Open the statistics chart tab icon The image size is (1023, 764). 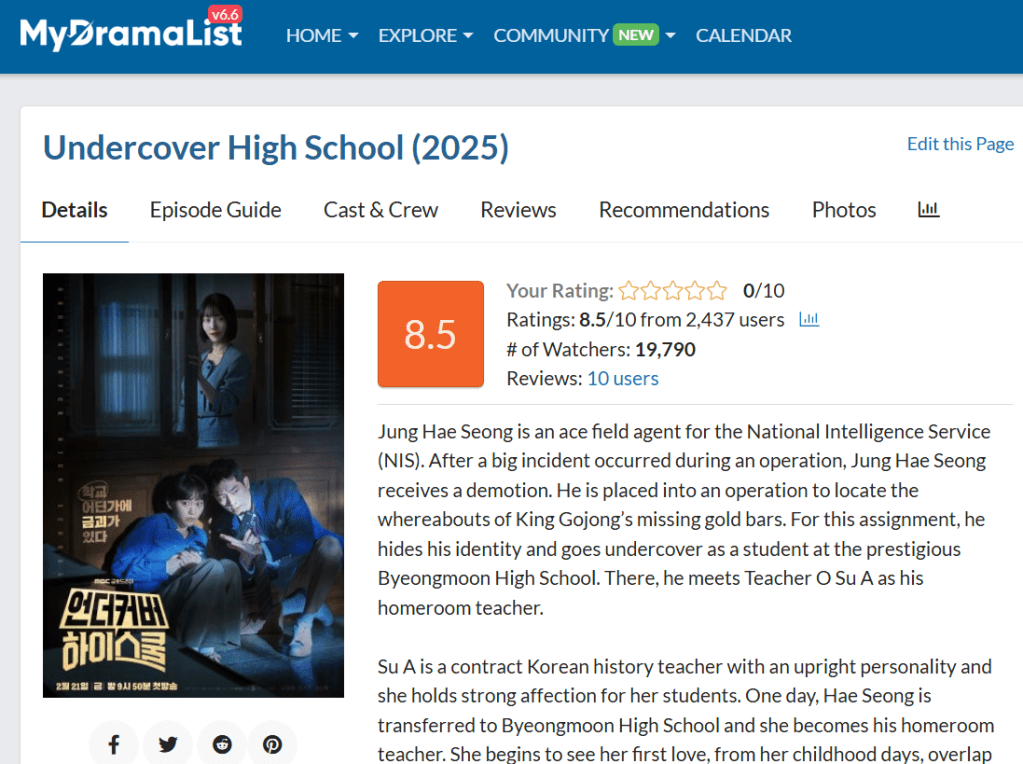pos(928,209)
